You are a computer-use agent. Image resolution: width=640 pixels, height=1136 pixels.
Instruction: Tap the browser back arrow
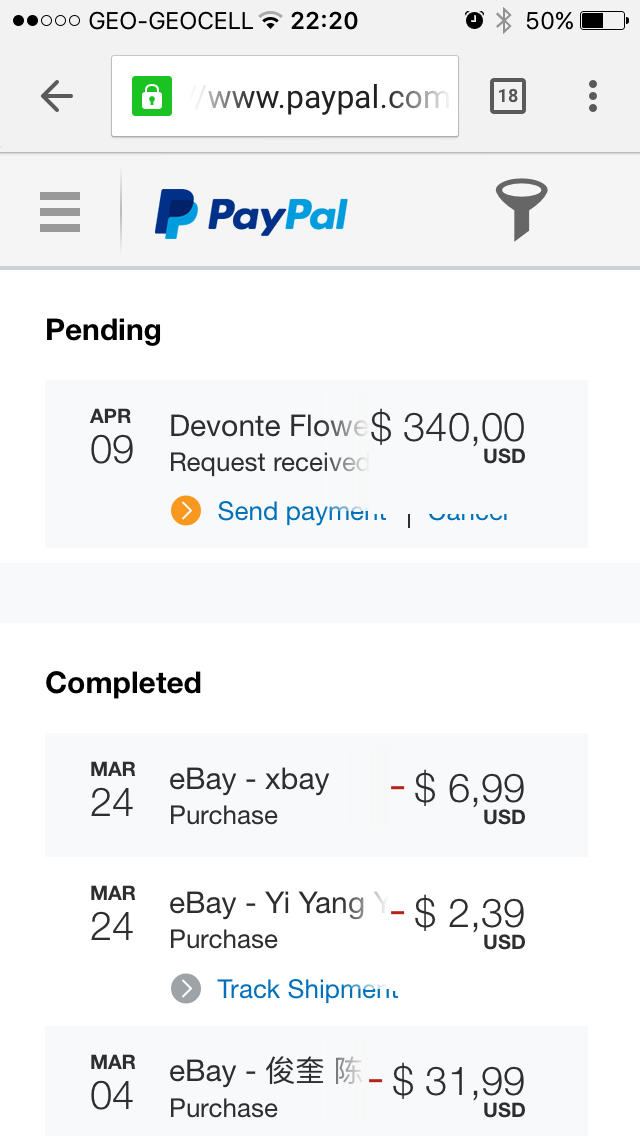[x=57, y=96]
